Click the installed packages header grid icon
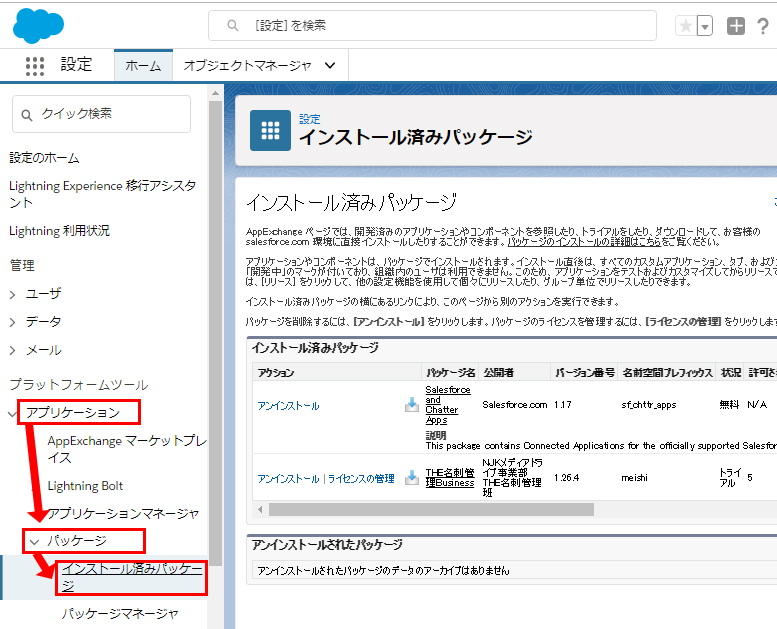777x629 pixels. [270, 130]
